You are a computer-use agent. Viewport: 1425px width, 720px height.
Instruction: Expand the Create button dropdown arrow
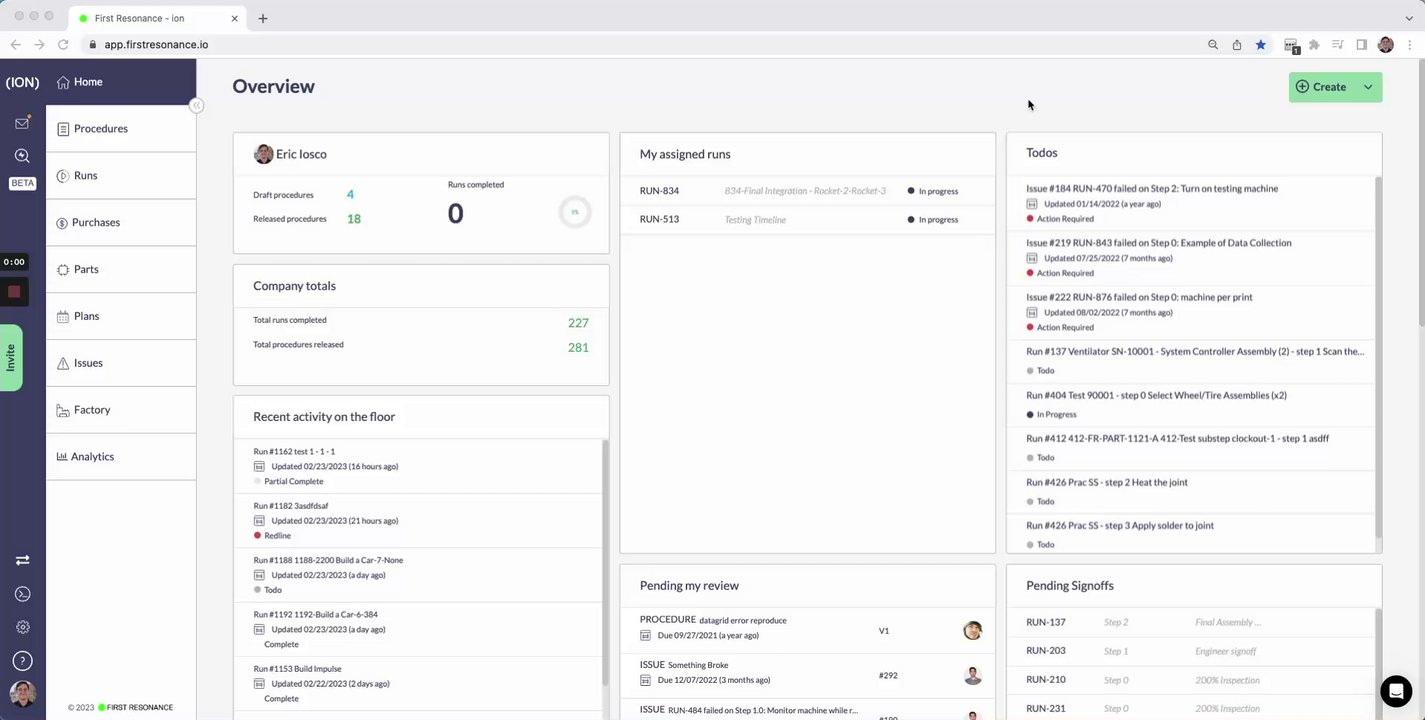pos(1368,87)
